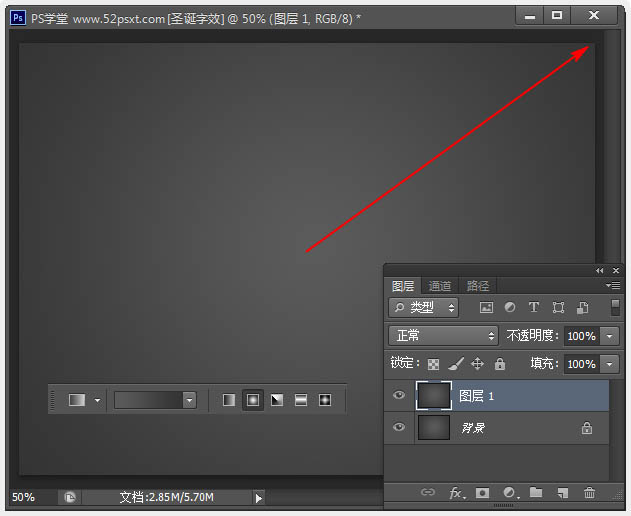
Task: Open the layer filter 类型 dropdown
Action: 424,308
